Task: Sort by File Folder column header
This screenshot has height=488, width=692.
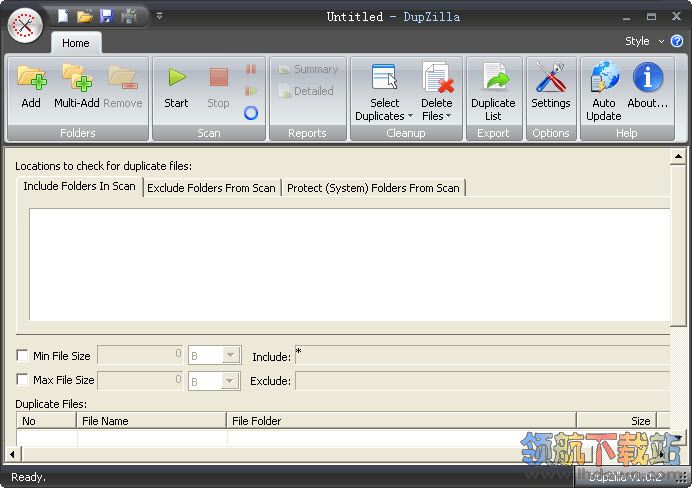Action: point(402,421)
